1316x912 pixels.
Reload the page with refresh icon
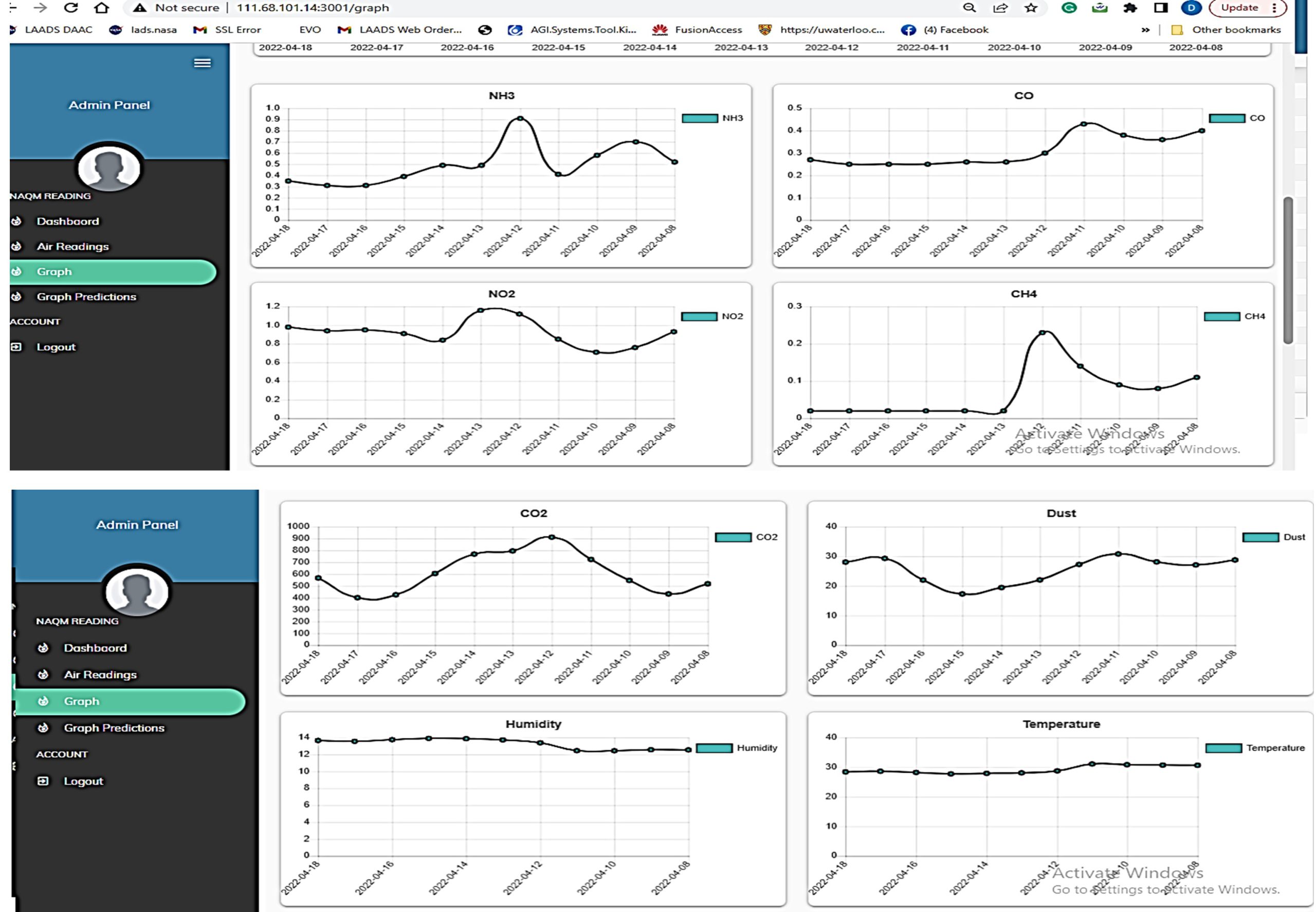pos(71,7)
